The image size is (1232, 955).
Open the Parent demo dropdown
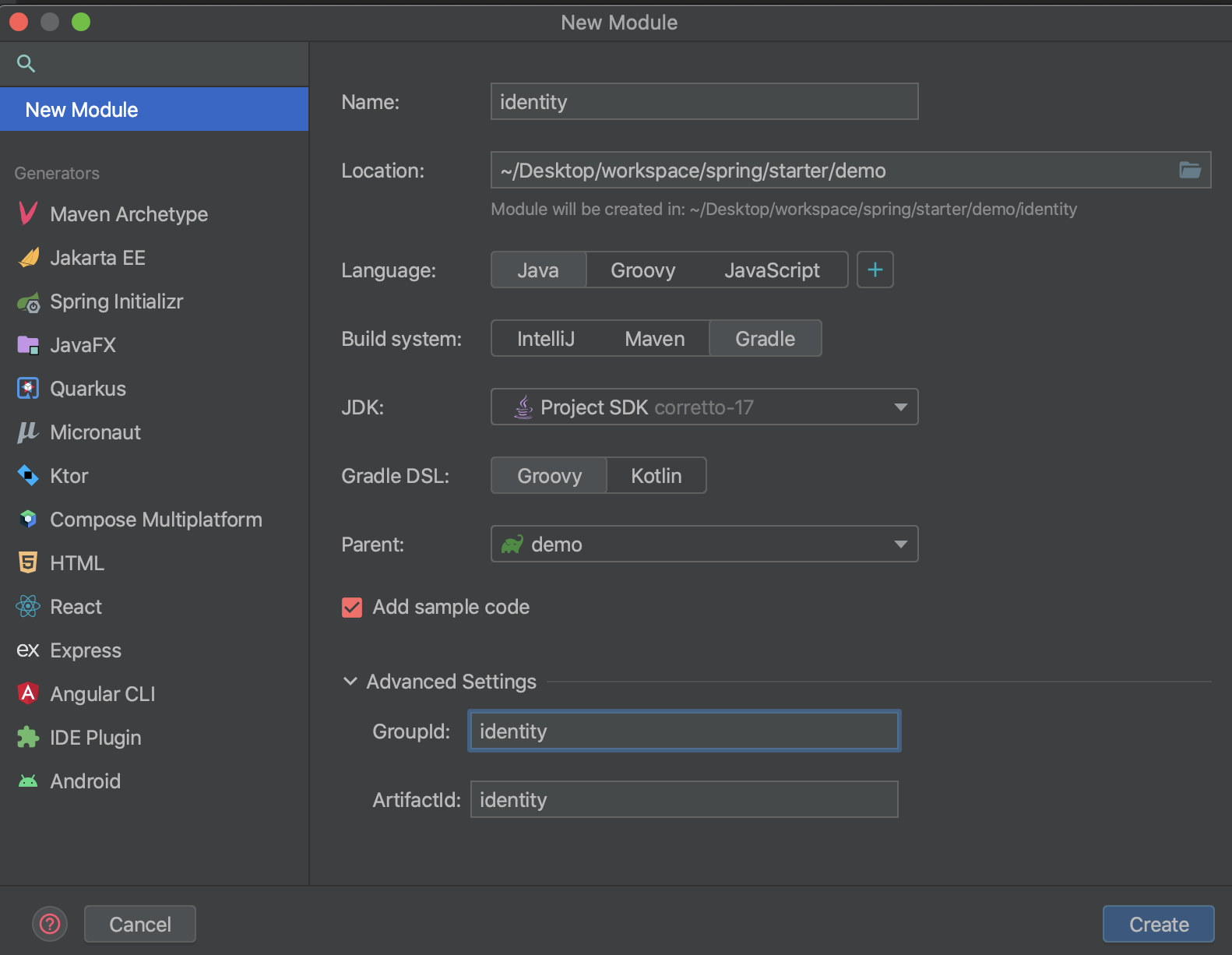(705, 544)
